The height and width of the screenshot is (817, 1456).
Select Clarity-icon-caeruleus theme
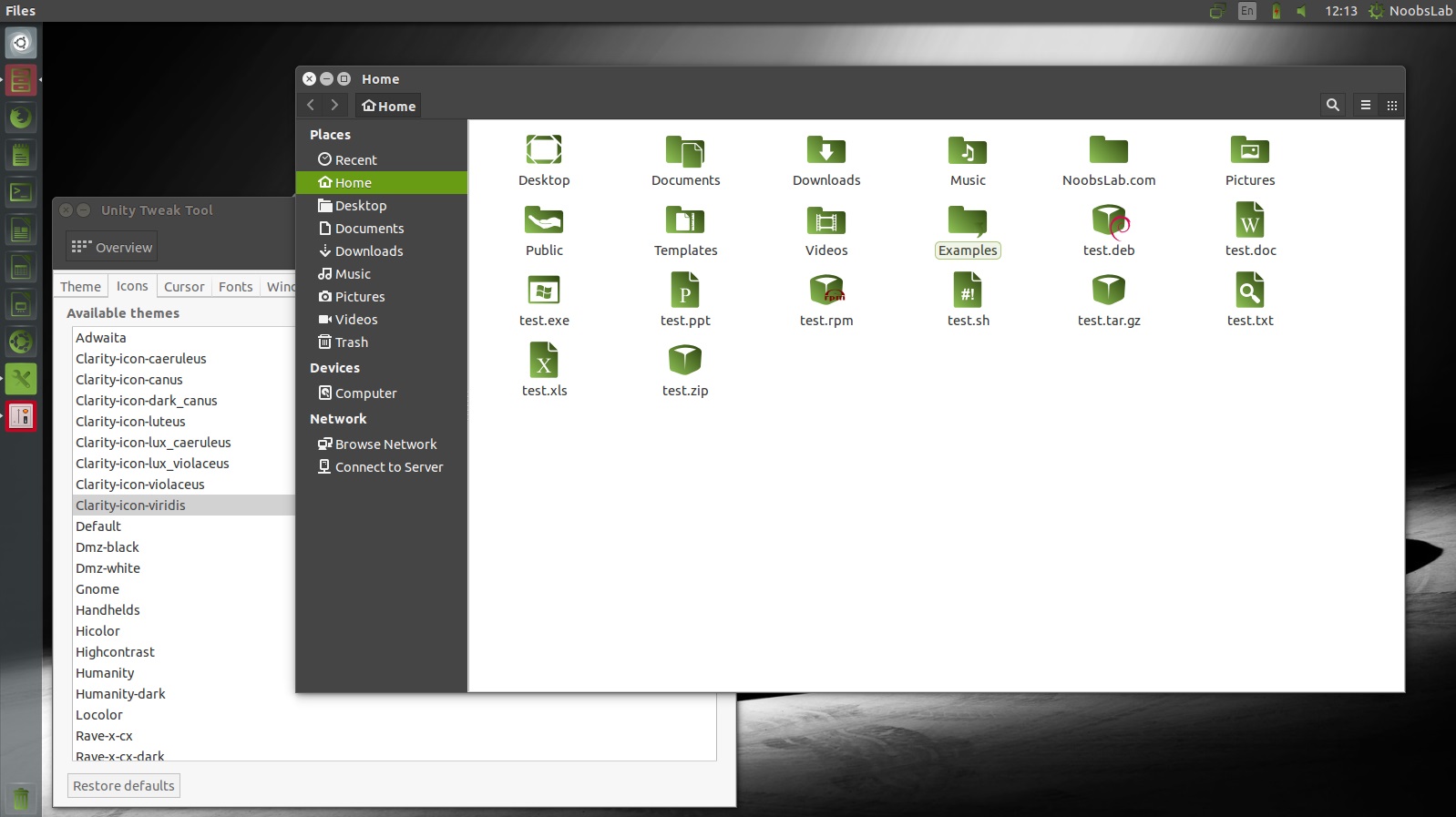point(184,358)
